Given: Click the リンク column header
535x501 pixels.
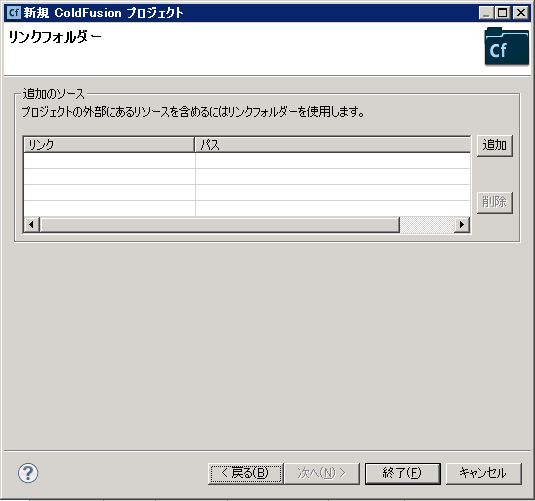Looking at the screenshot, I should pos(109,145).
